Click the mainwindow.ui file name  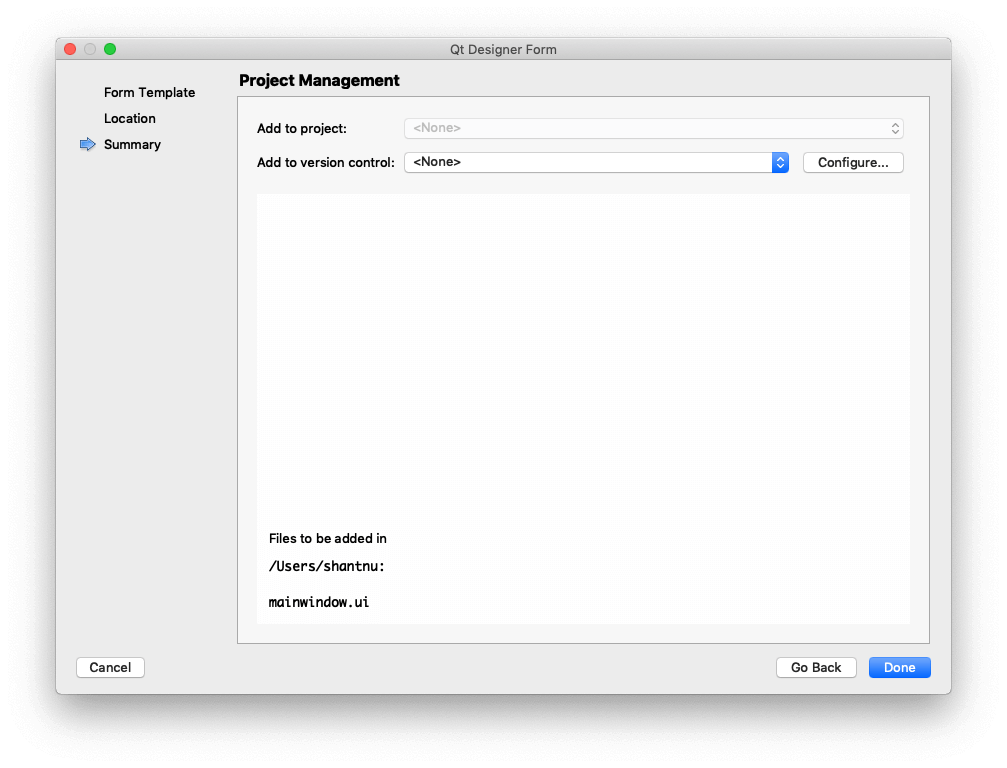click(319, 602)
